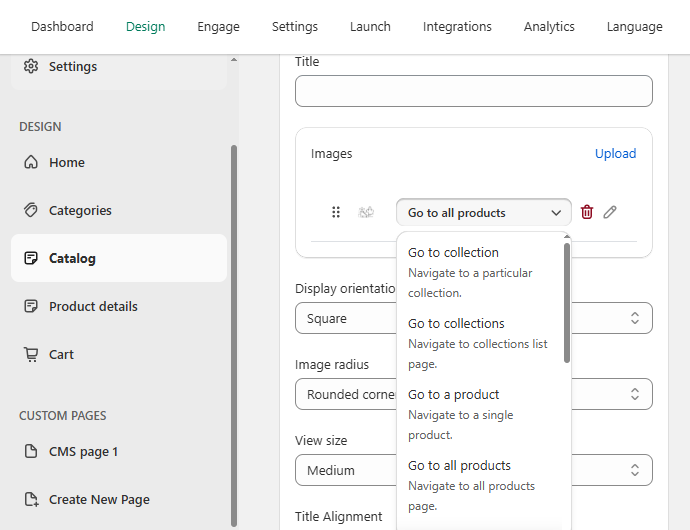The width and height of the screenshot is (690, 530).
Task: Click the Upload link in Images
Action: point(615,154)
